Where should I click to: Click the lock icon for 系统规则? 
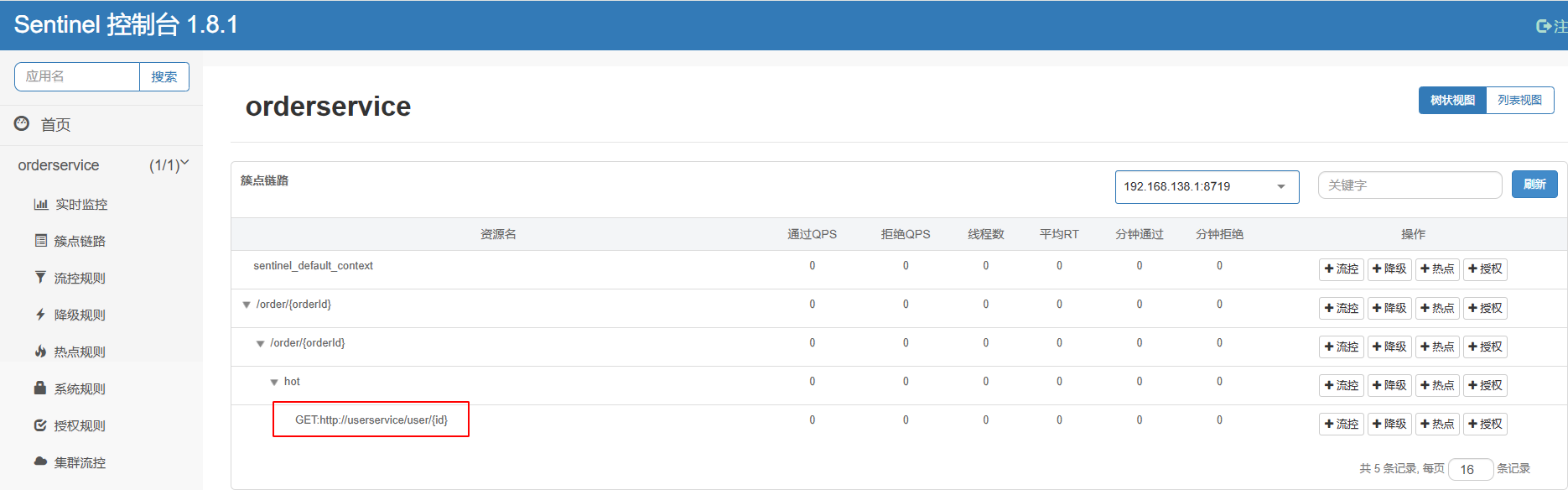[40, 388]
